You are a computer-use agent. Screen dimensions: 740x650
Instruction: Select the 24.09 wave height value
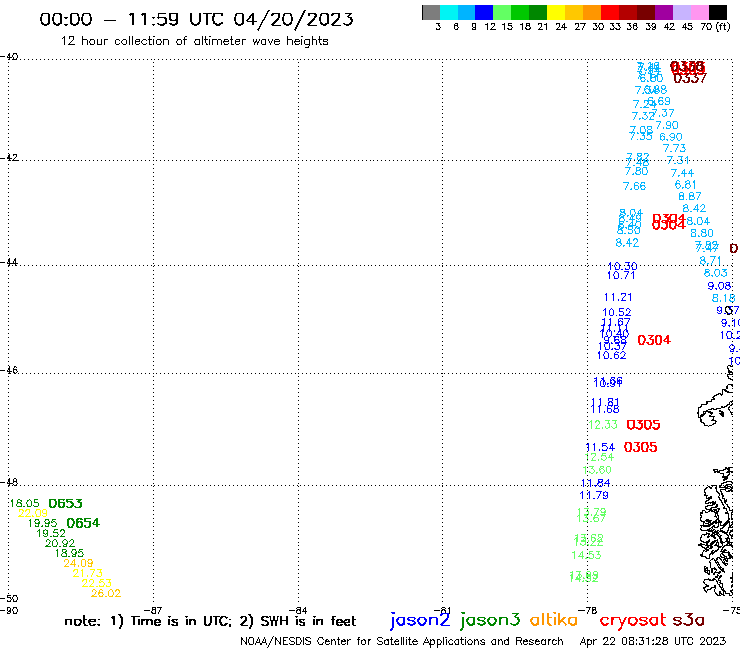(78, 563)
